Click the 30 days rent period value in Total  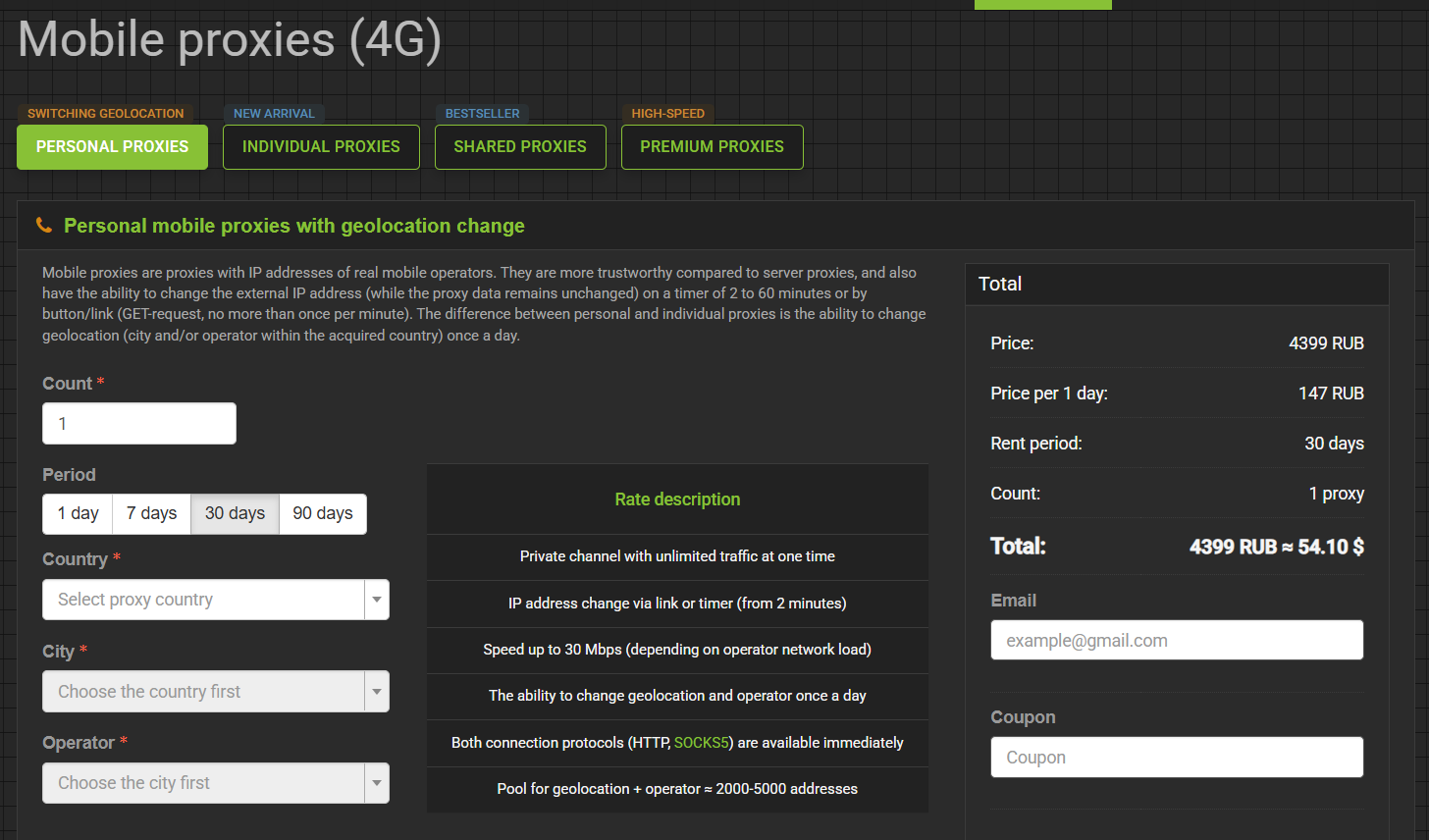click(x=1334, y=444)
